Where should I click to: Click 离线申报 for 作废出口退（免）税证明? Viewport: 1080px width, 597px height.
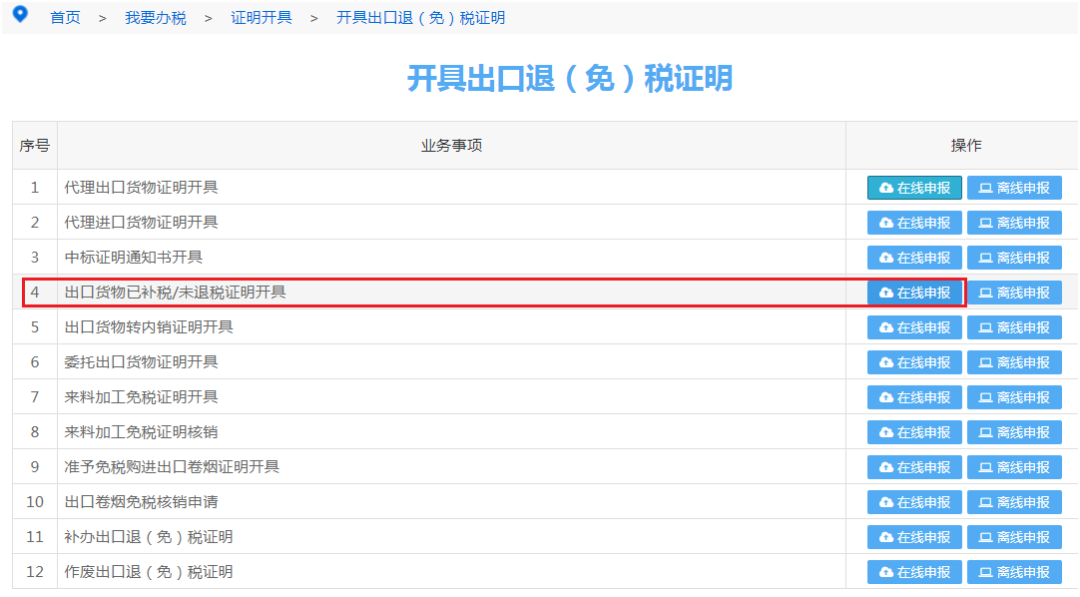1015,572
